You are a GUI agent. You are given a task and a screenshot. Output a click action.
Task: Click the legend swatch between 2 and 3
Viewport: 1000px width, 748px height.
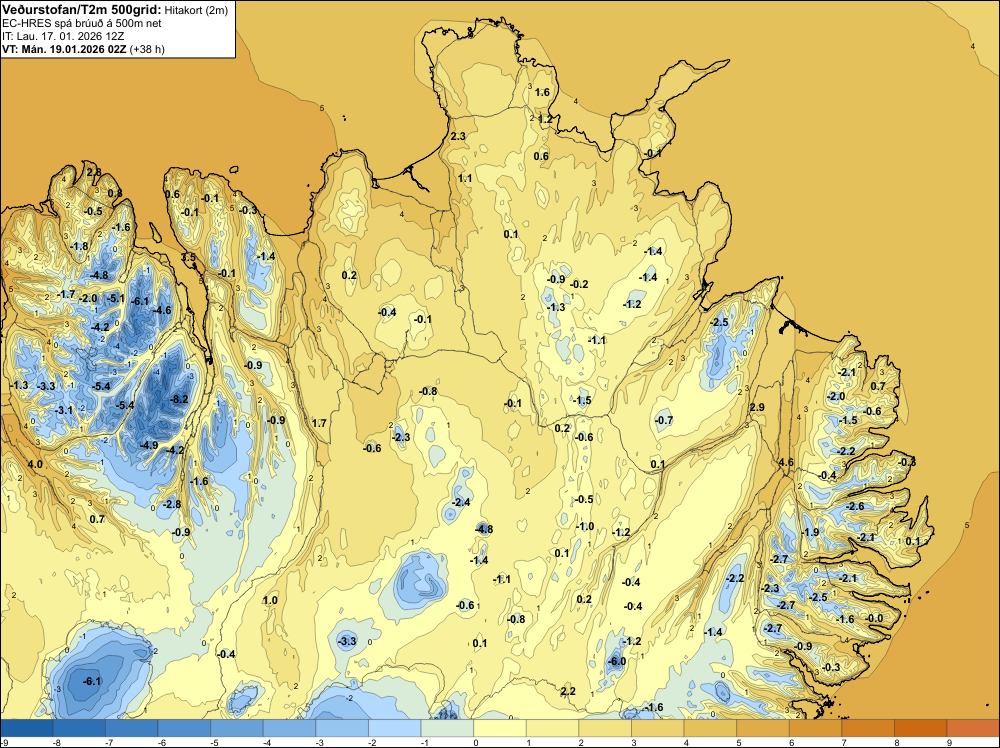coord(605,728)
